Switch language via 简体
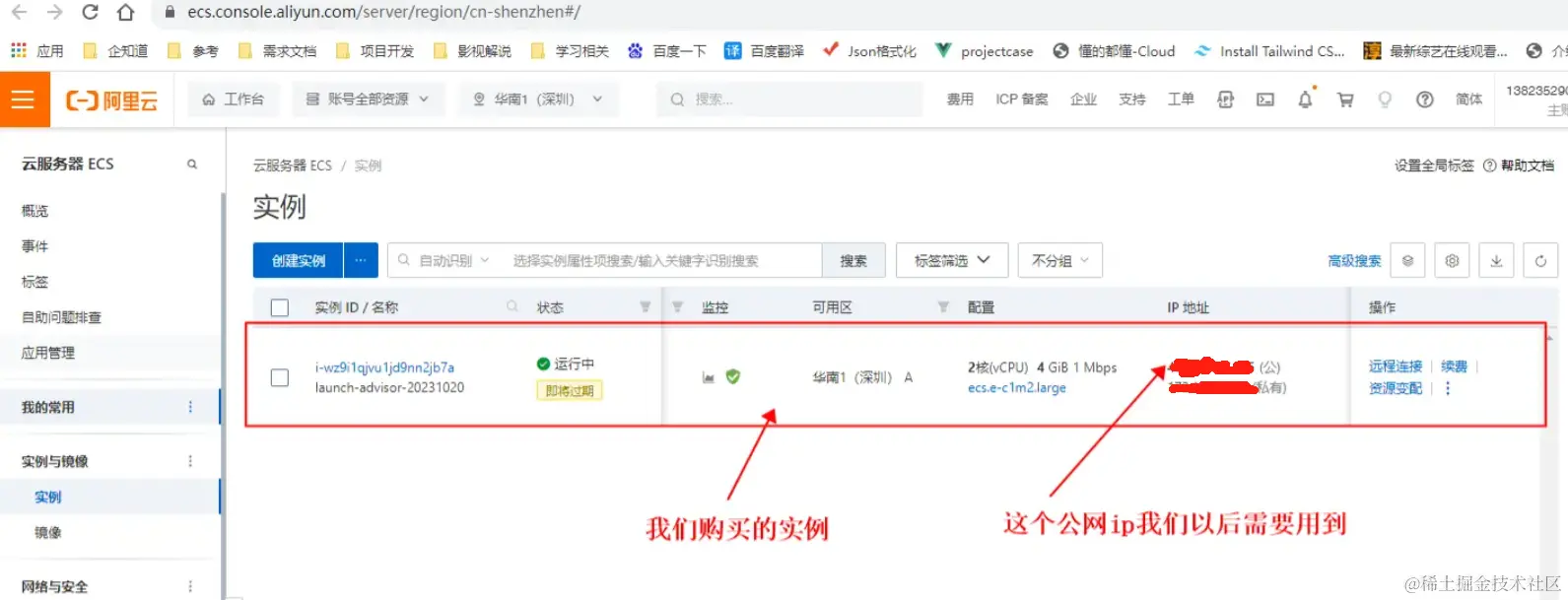Image resolution: width=1568 pixels, height=600 pixels. click(1469, 100)
